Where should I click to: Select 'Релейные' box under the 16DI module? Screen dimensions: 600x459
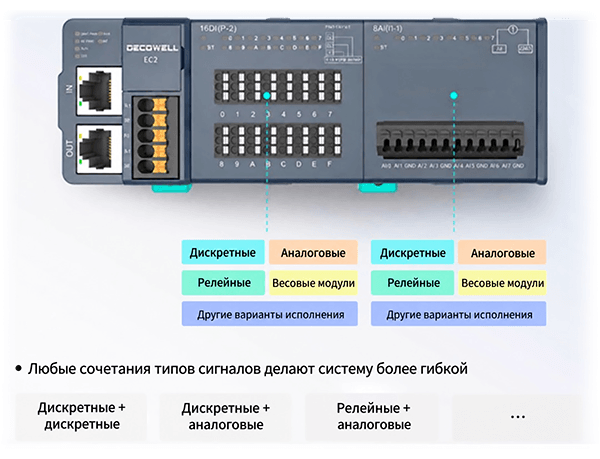tap(223, 283)
